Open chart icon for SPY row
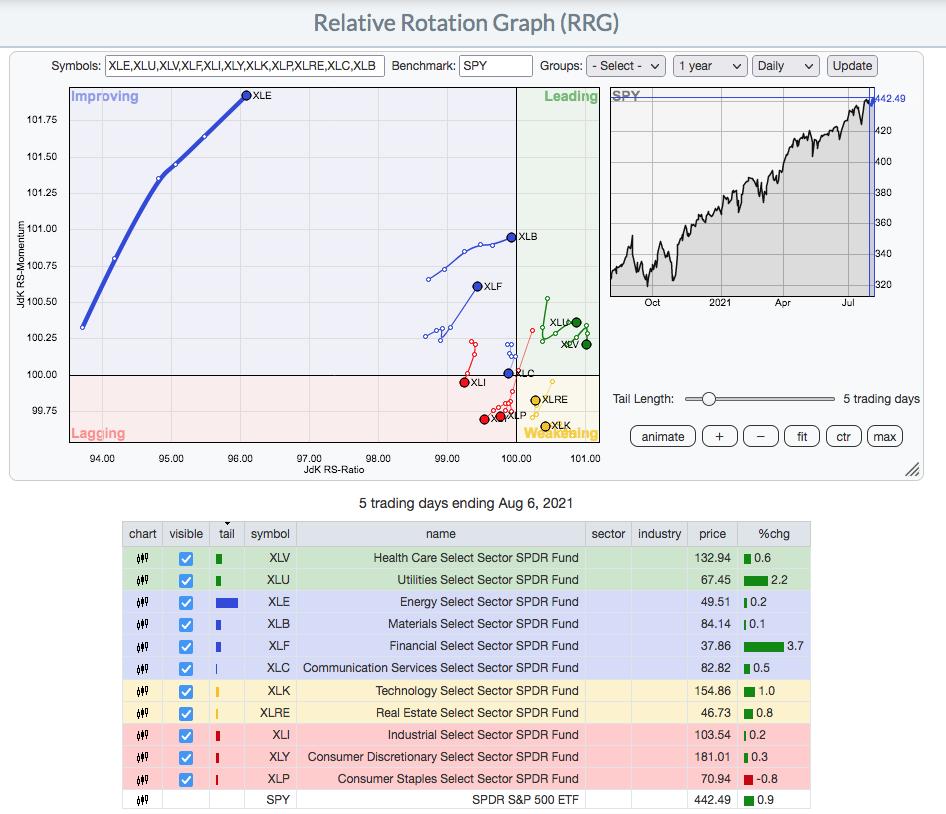Image resolution: width=946 pixels, height=814 pixels. pos(142,801)
